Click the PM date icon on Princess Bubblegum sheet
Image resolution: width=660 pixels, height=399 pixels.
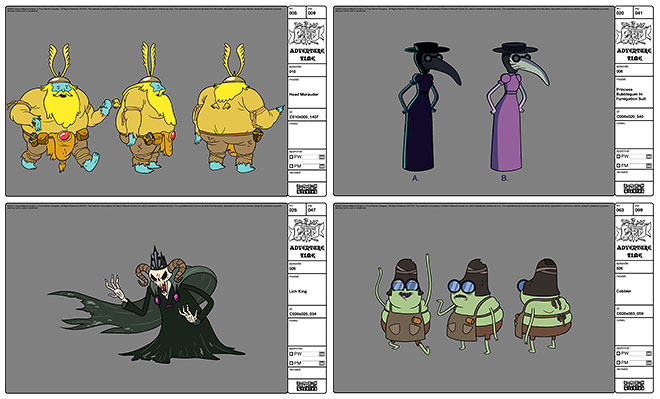click(x=649, y=166)
